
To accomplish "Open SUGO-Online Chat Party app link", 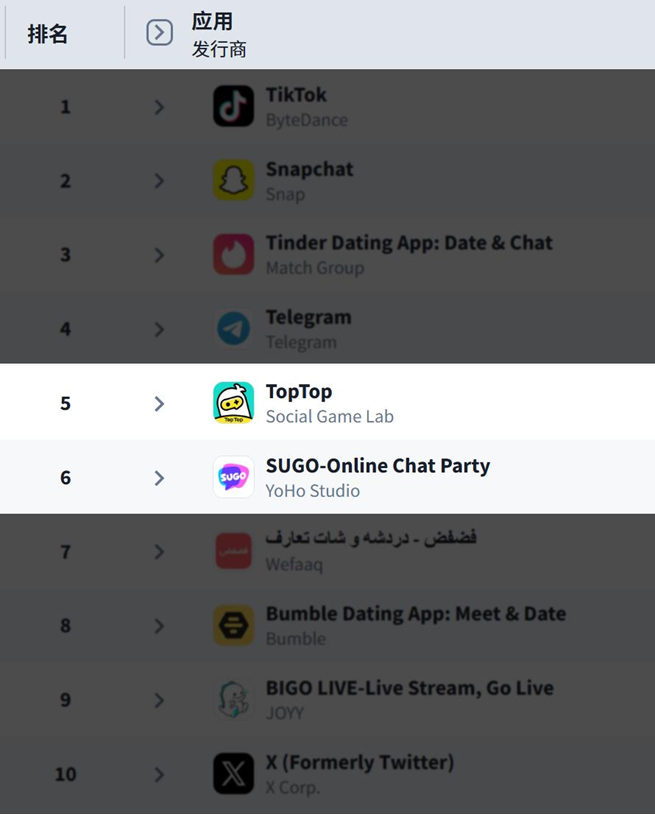I will (x=377, y=466).
